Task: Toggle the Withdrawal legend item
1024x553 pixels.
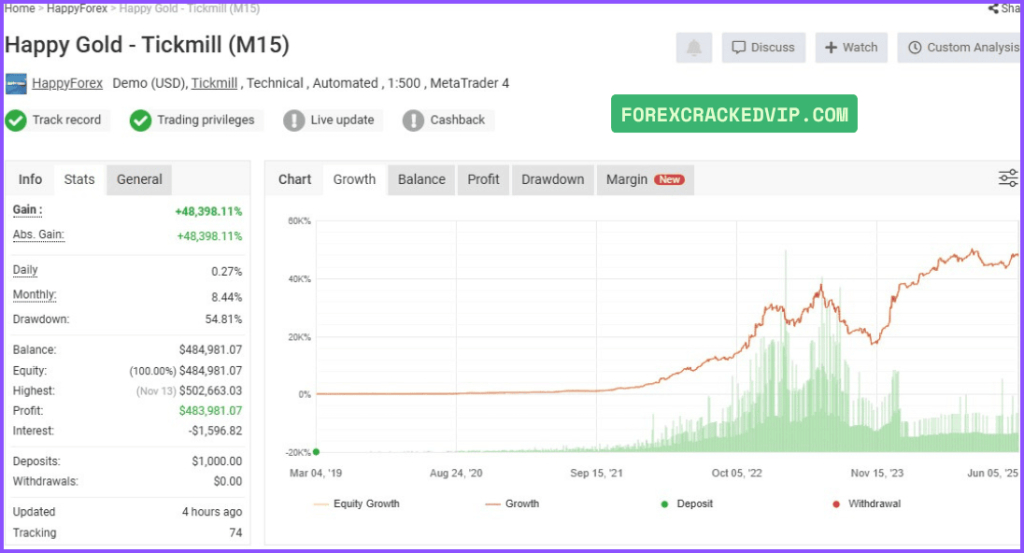Action: [x=867, y=504]
